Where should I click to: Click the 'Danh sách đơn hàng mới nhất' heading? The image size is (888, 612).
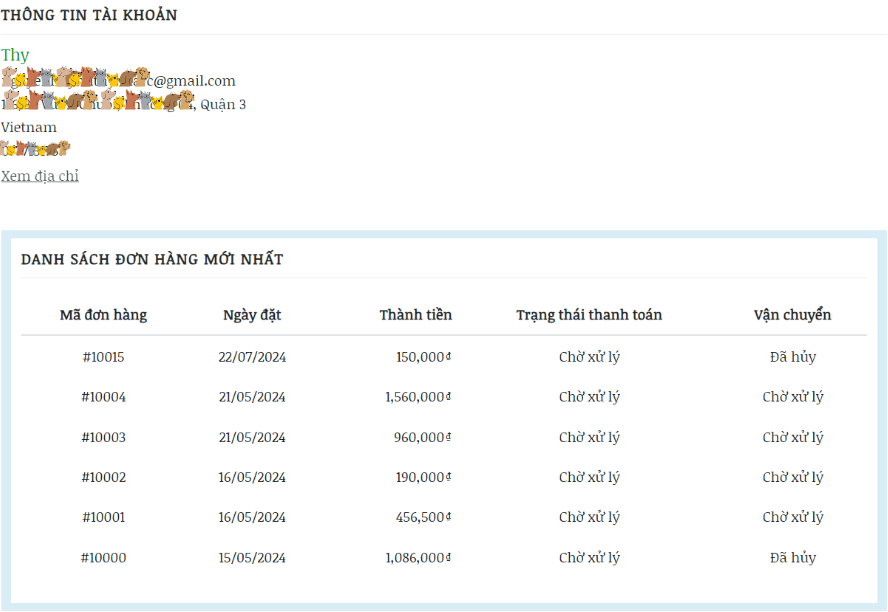152,260
